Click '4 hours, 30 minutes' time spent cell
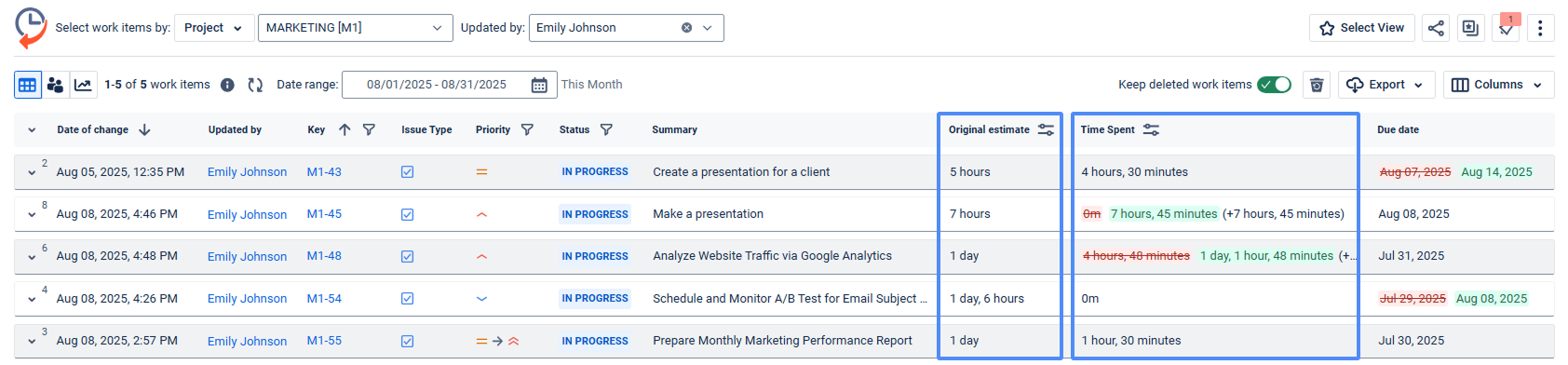The height and width of the screenshot is (365, 1568). [1134, 172]
